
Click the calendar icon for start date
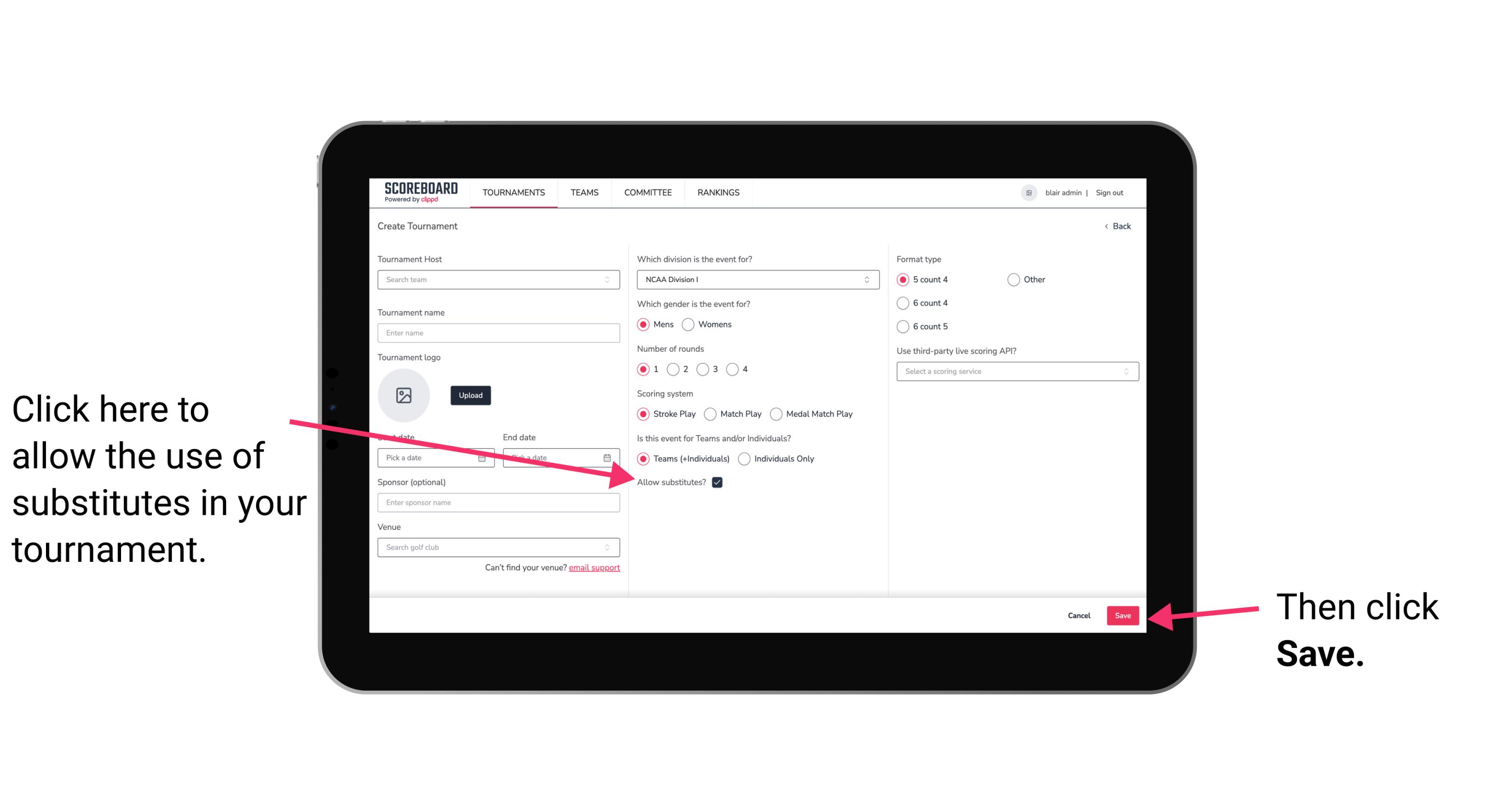[483, 457]
